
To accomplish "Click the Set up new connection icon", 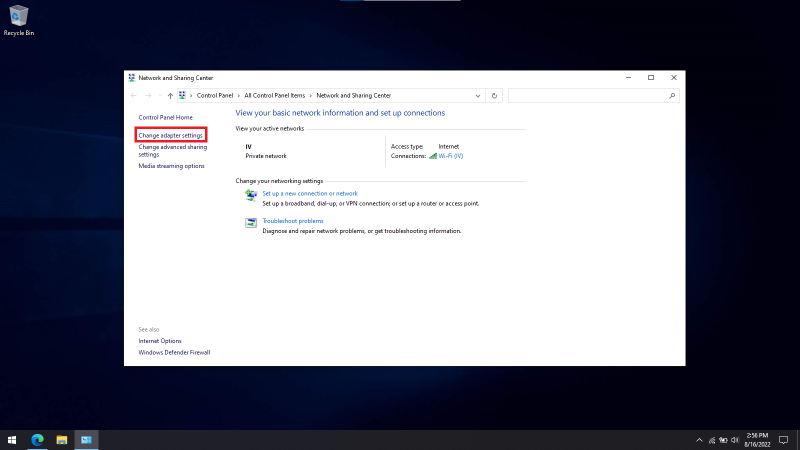I will click(x=251, y=197).
